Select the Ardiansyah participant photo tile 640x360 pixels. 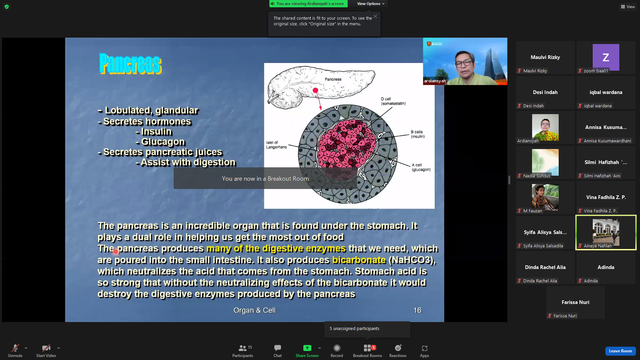pos(545,127)
